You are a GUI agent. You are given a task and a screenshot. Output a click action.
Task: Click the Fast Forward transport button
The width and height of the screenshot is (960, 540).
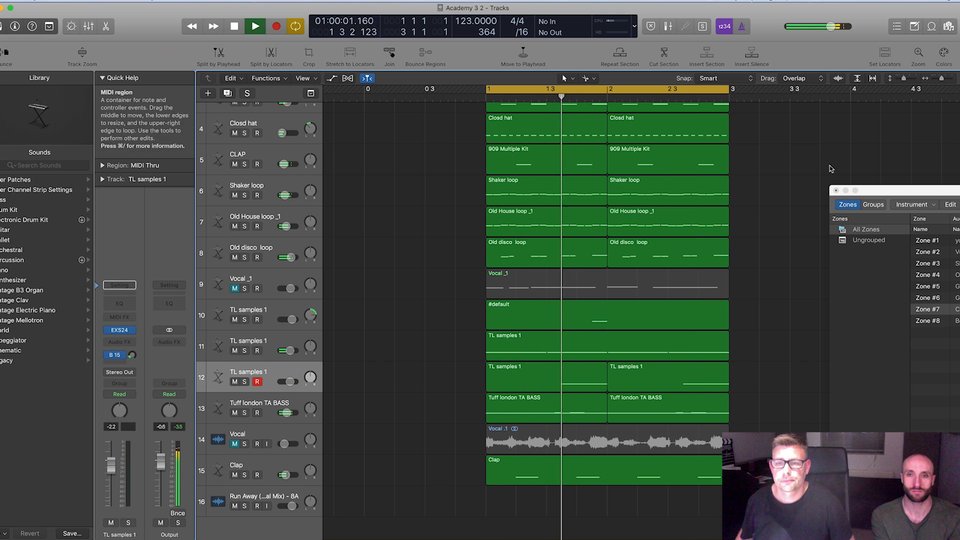click(x=213, y=26)
